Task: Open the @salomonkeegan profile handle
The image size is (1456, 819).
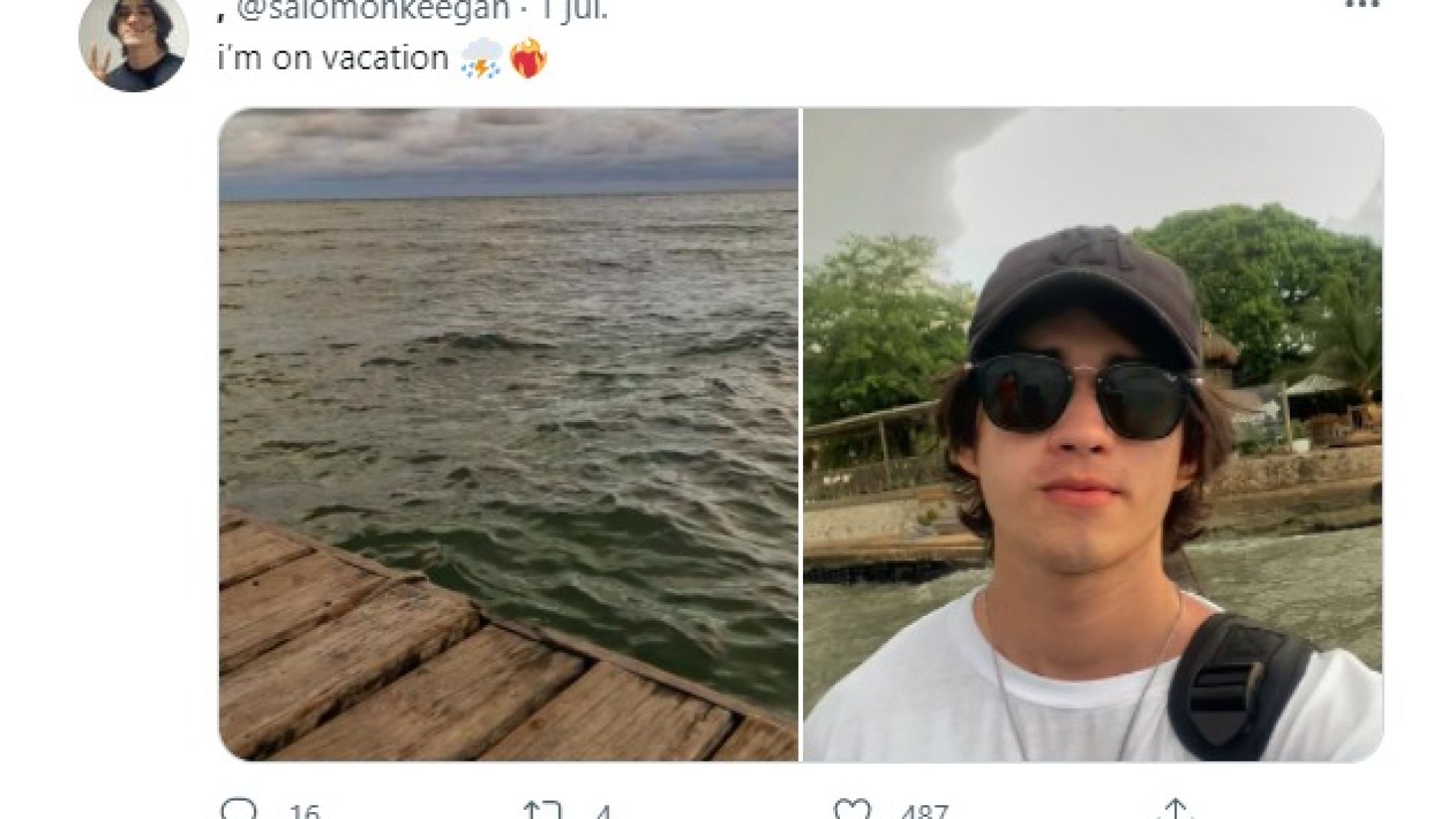Action: point(375,8)
